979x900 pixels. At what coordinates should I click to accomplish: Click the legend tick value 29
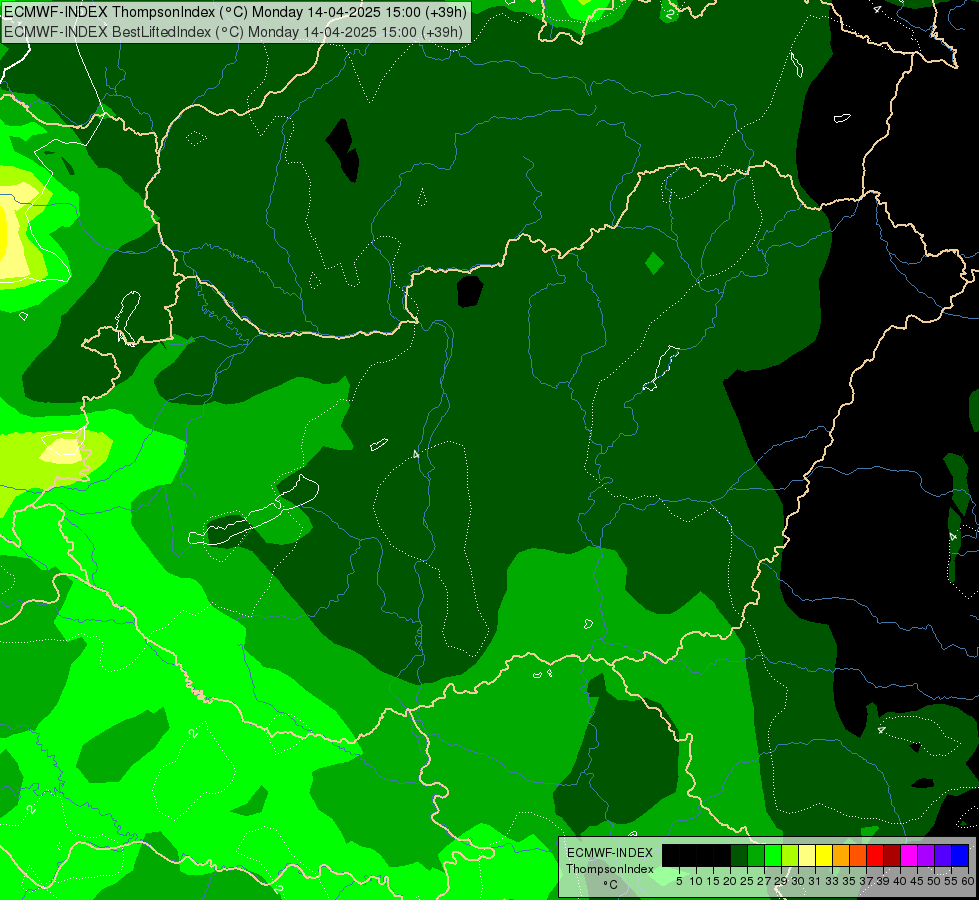[781, 881]
